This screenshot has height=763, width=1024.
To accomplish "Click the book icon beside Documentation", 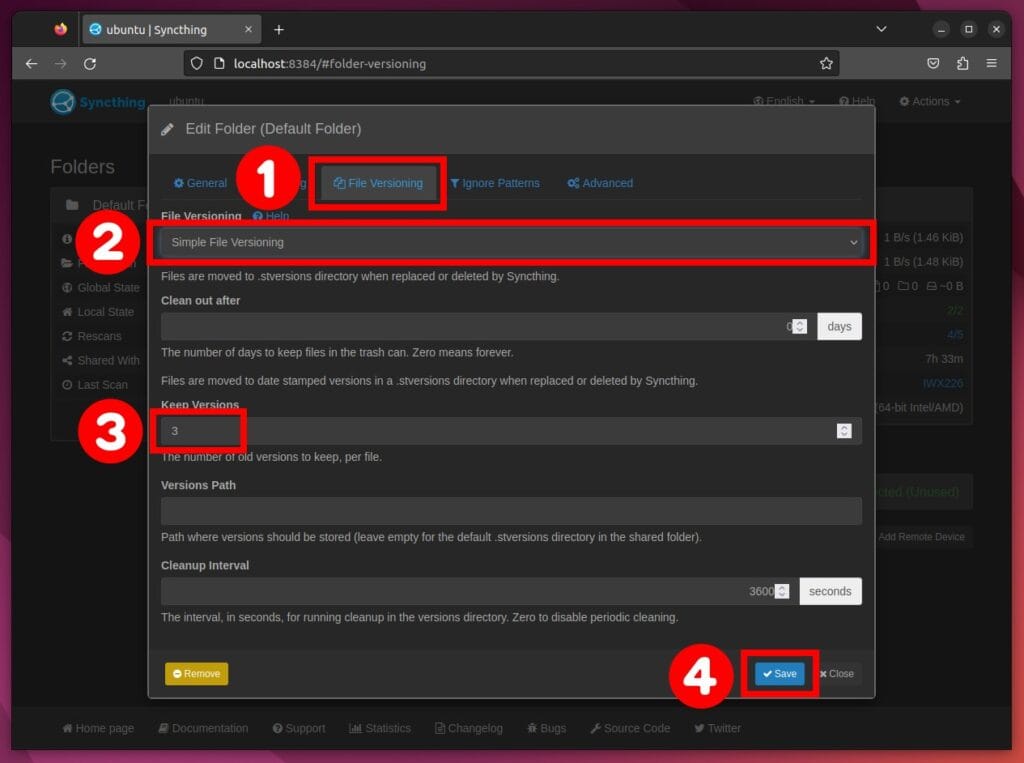I will [x=163, y=728].
